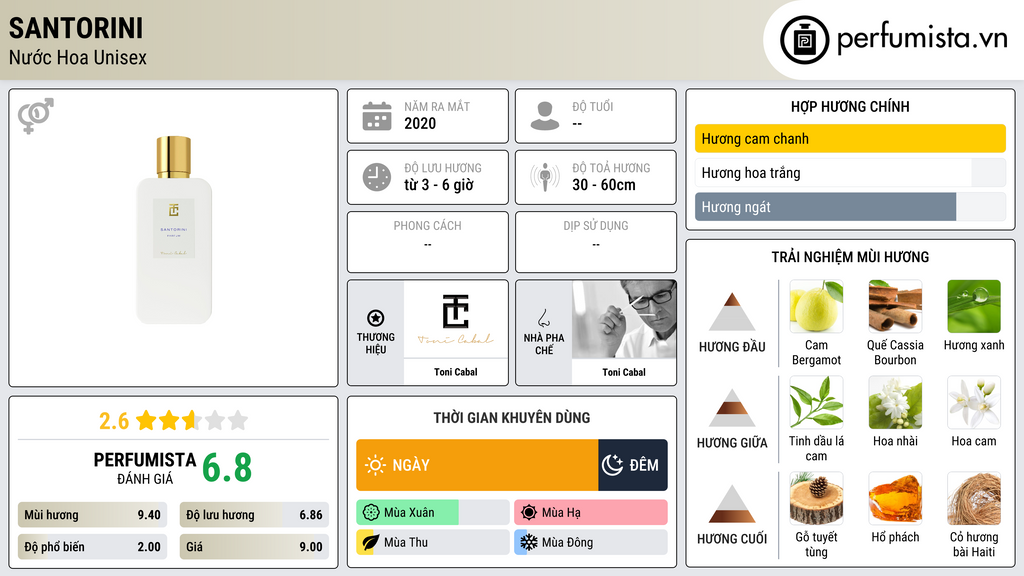Open the Hổ phách note image
Image resolution: width=1024 pixels, height=576 pixels.
[x=895, y=498]
